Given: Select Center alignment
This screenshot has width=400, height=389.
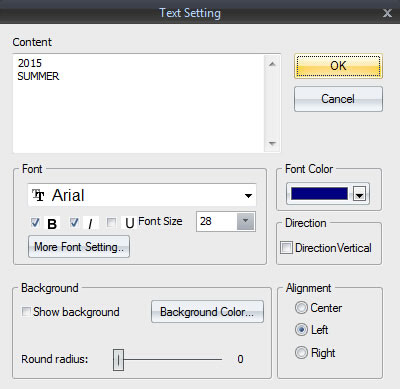Looking at the screenshot, I should pos(301,308).
